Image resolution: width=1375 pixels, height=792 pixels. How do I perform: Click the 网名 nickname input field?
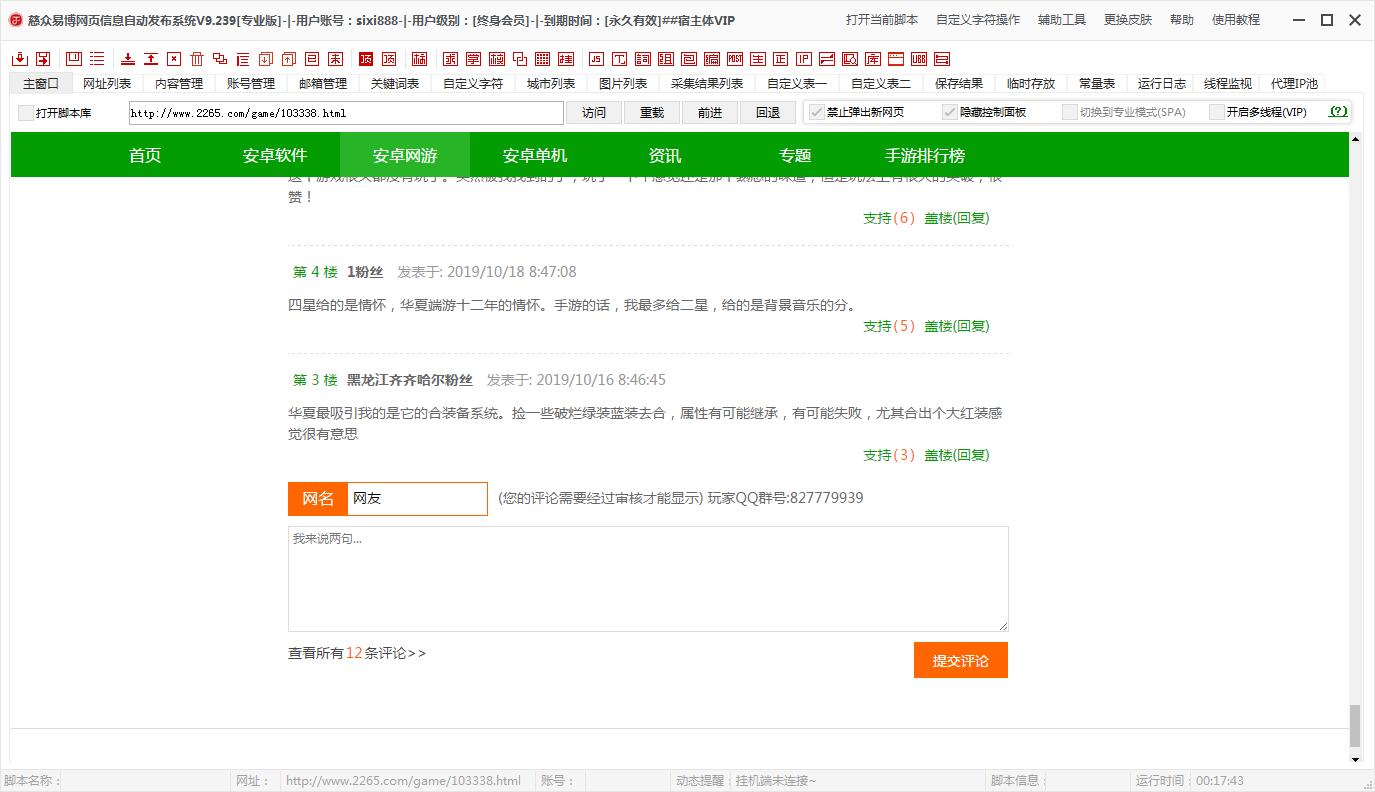pyautogui.click(x=417, y=498)
